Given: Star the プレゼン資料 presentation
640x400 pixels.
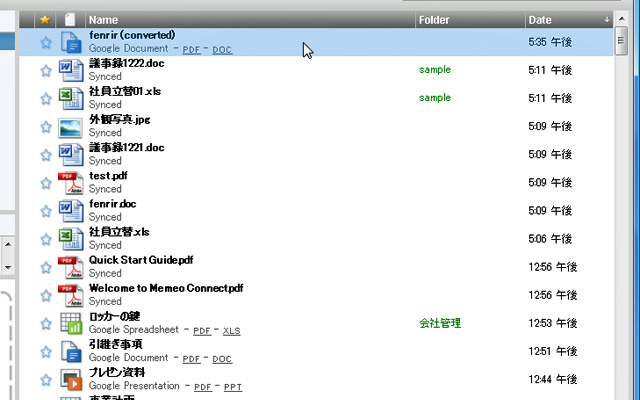Looking at the screenshot, I should pos(46,380).
